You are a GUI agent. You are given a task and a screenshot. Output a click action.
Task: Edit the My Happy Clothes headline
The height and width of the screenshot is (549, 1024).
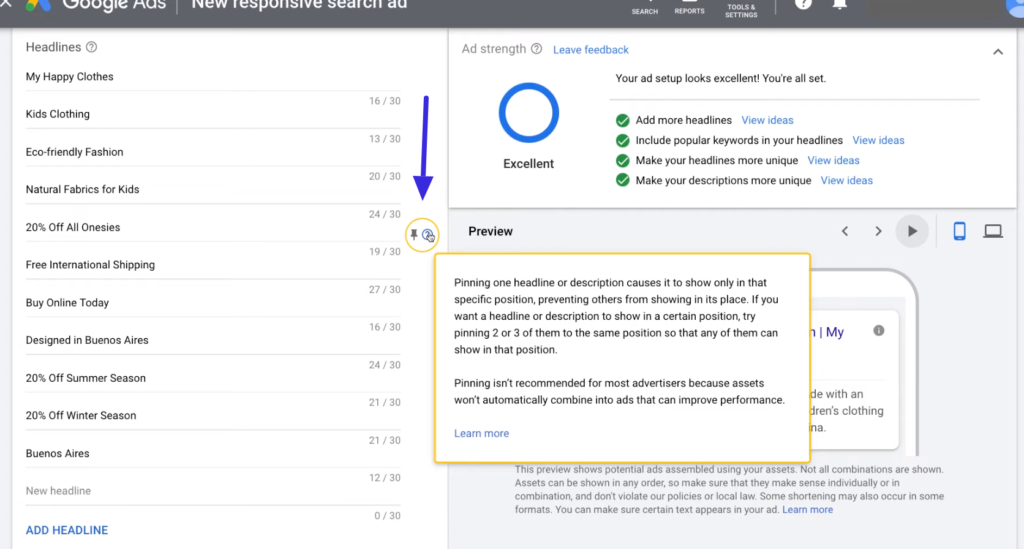point(213,77)
